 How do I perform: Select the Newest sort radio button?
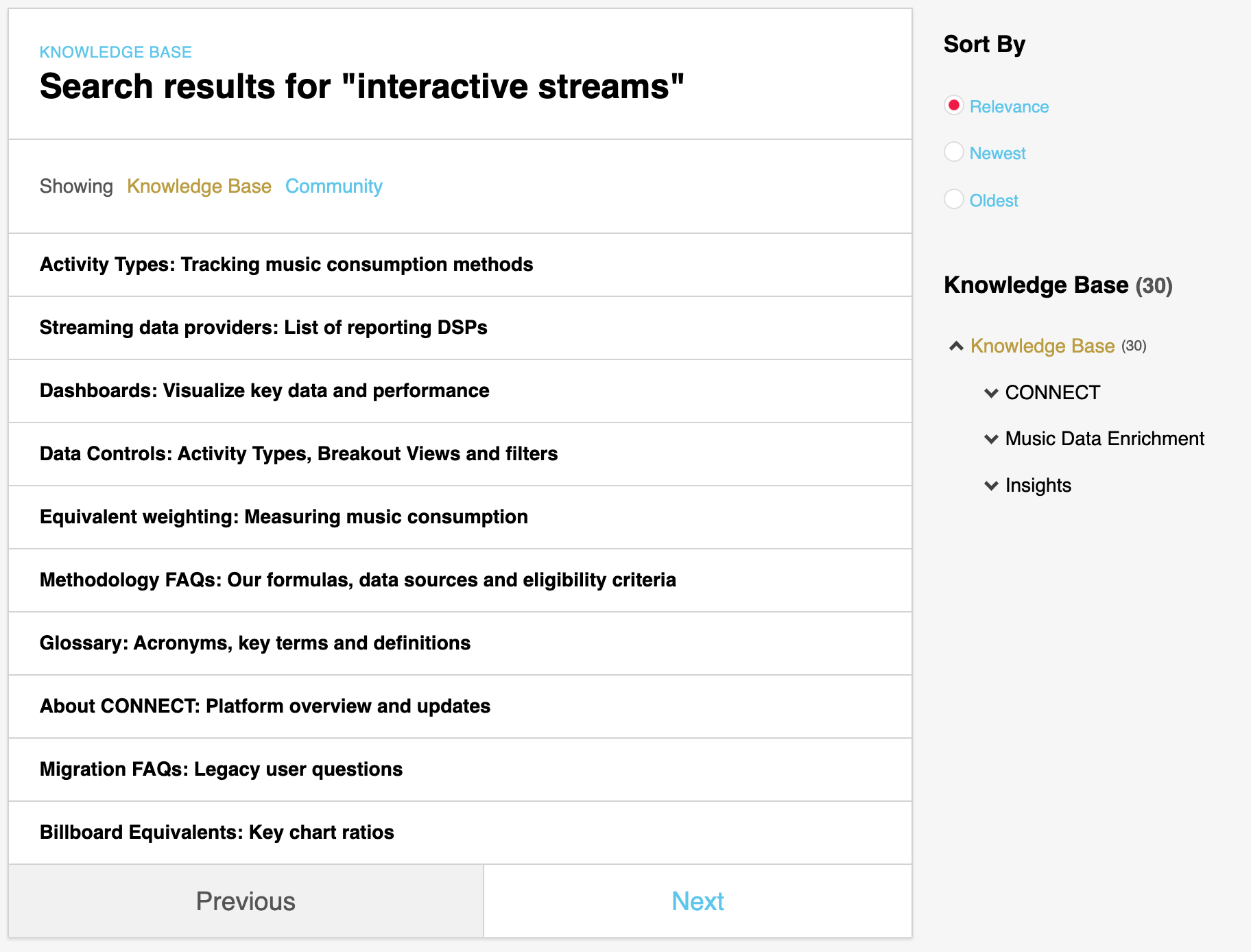click(954, 152)
